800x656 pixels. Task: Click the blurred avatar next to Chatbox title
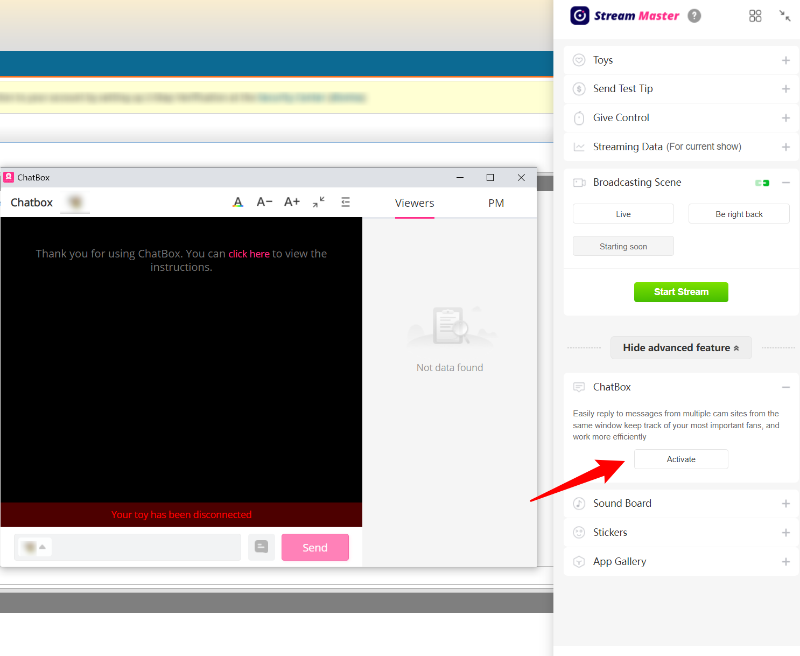75,203
